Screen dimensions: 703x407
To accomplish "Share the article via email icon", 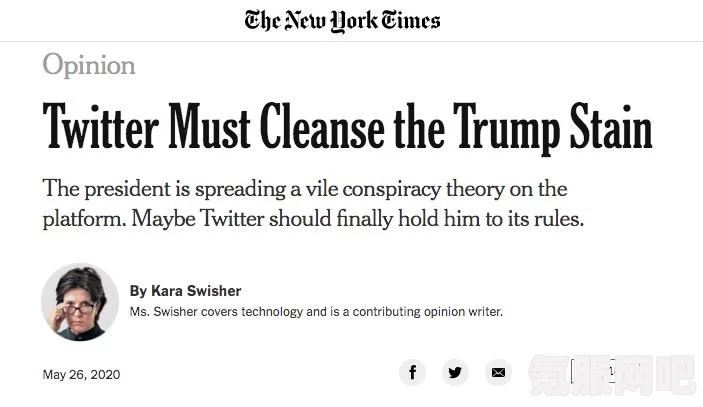I will 498,372.
